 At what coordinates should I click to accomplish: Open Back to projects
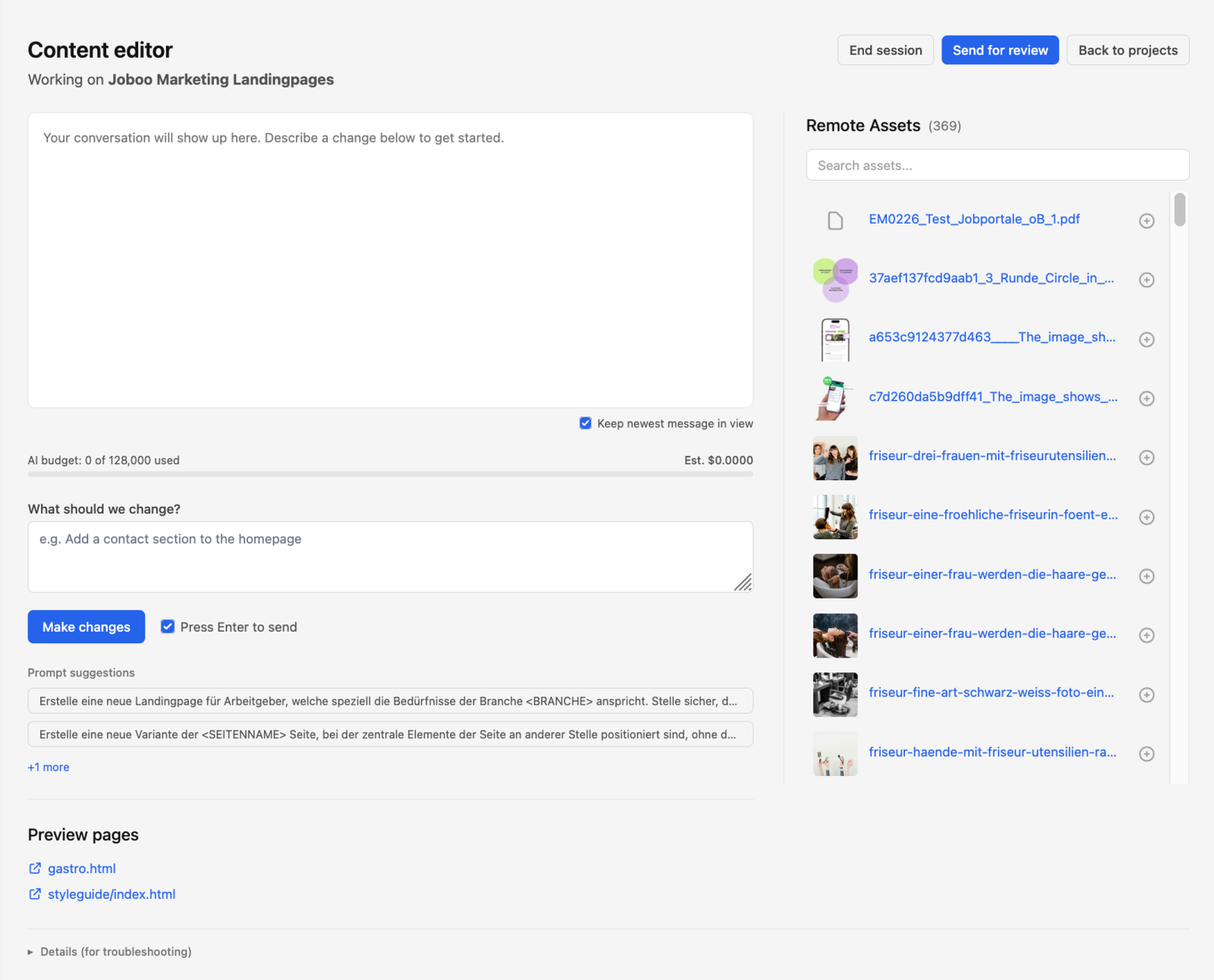tap(1128, 49)
